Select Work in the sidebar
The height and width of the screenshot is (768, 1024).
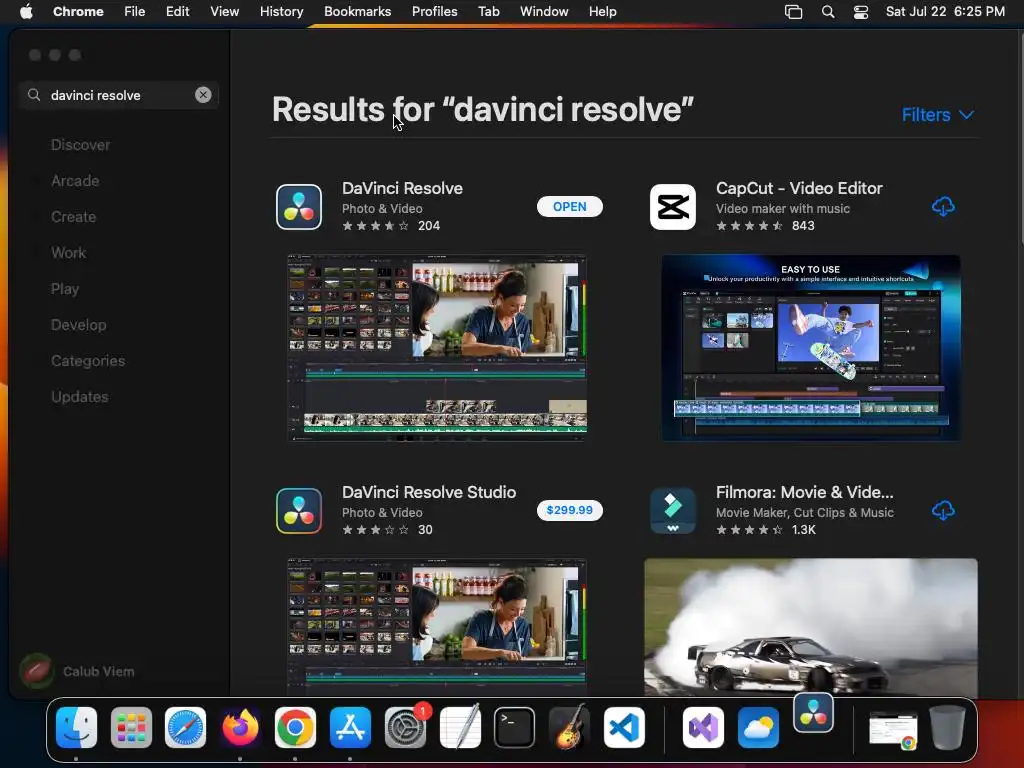[x=69, y=253]
